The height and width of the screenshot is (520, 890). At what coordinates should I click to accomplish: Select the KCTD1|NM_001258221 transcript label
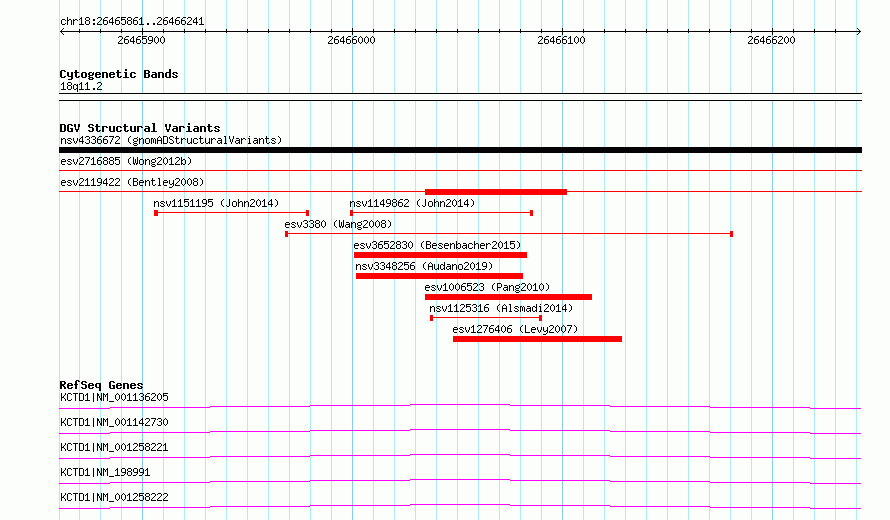[x=114, y=447]
